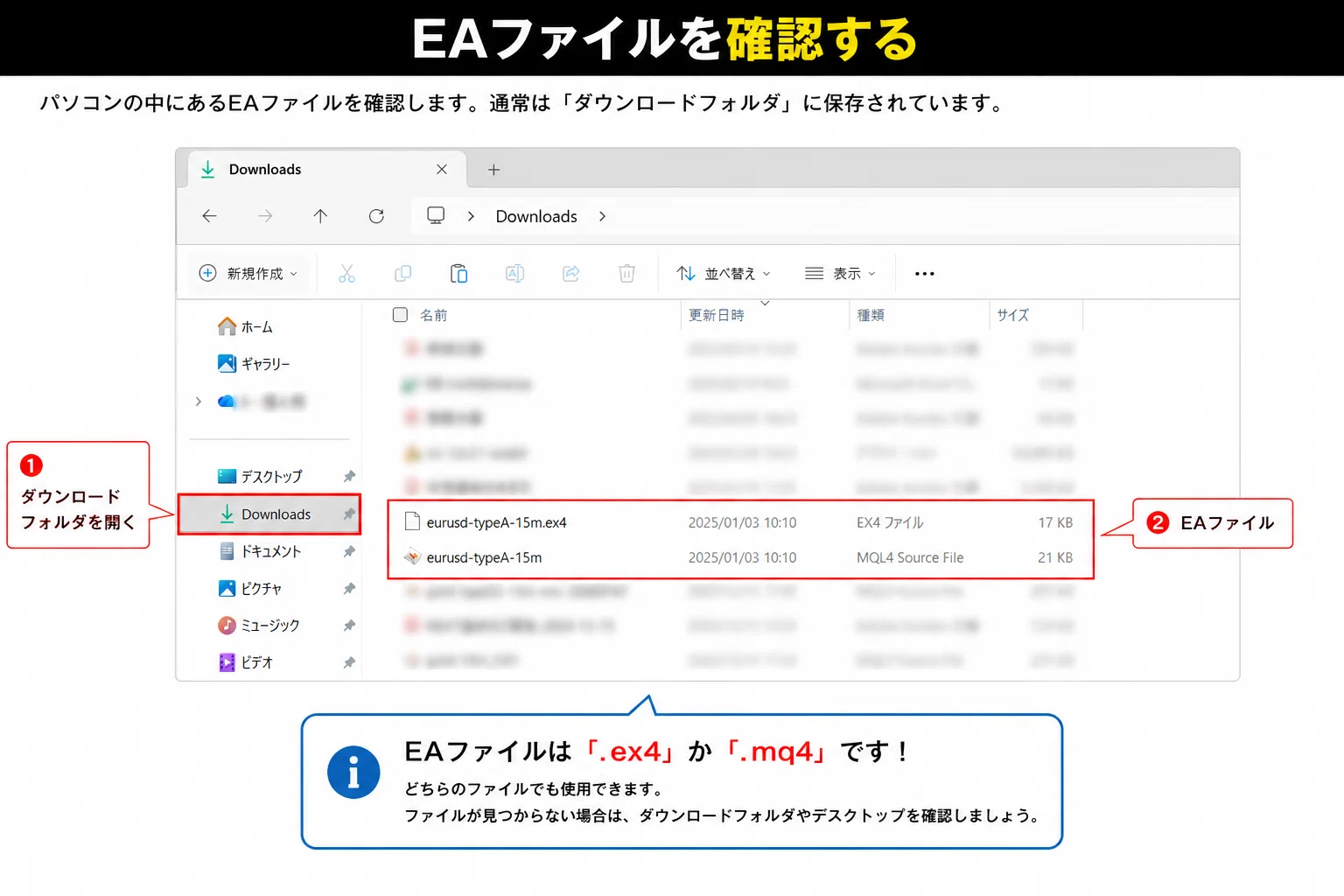Viewport: 1344px width, 896px height.
Task: Go back with the left arrow button
Action: [209, 216]
